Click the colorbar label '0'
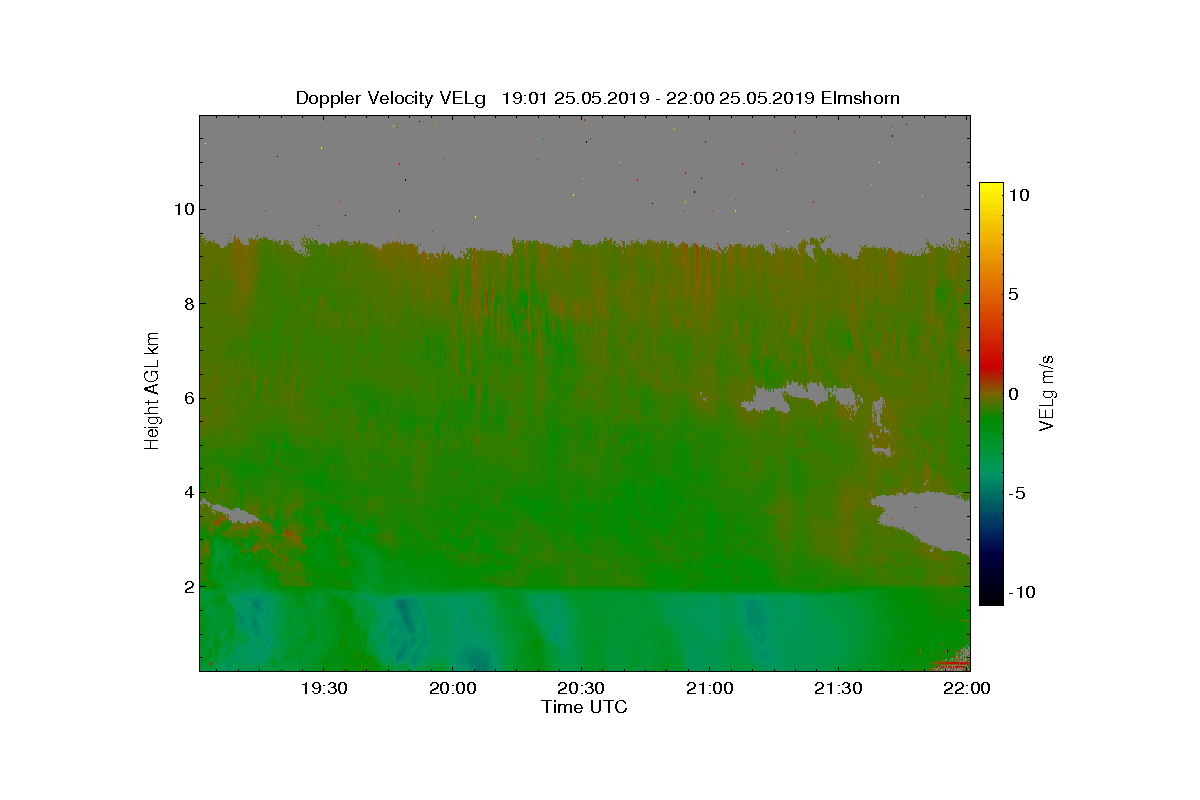 [1013, 394]
